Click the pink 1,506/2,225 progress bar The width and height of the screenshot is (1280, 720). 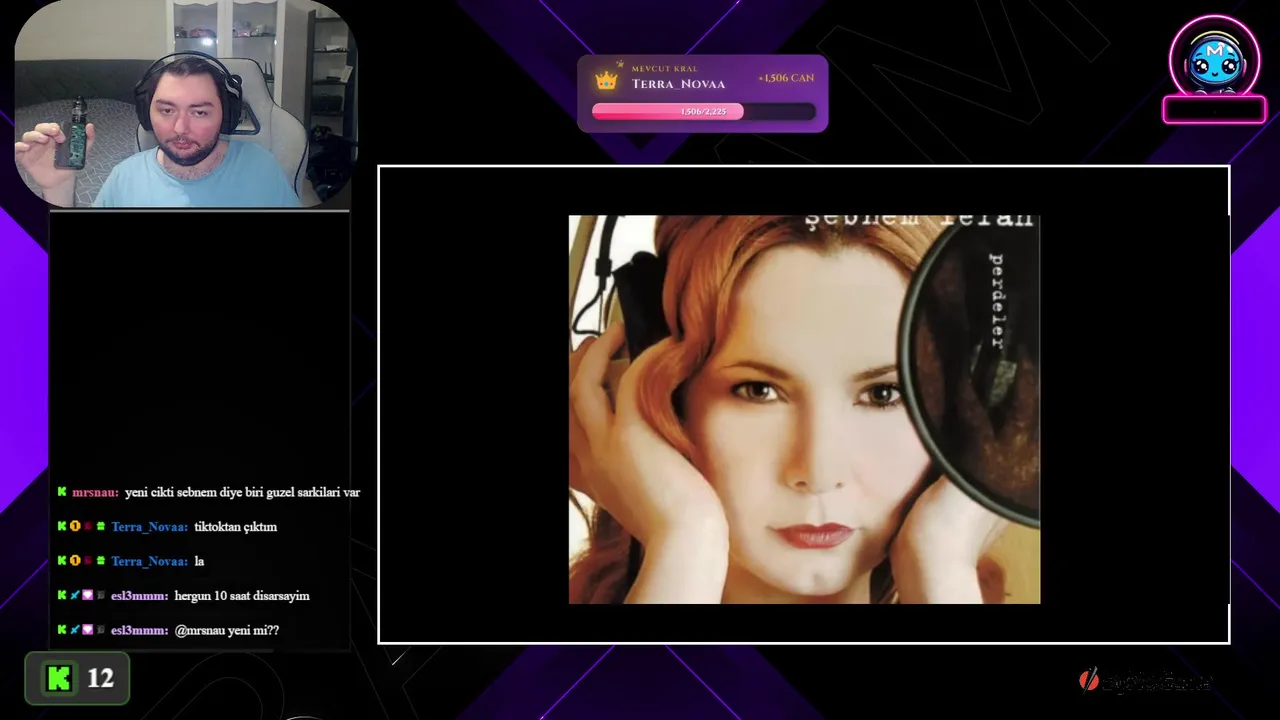click(704, 112)
